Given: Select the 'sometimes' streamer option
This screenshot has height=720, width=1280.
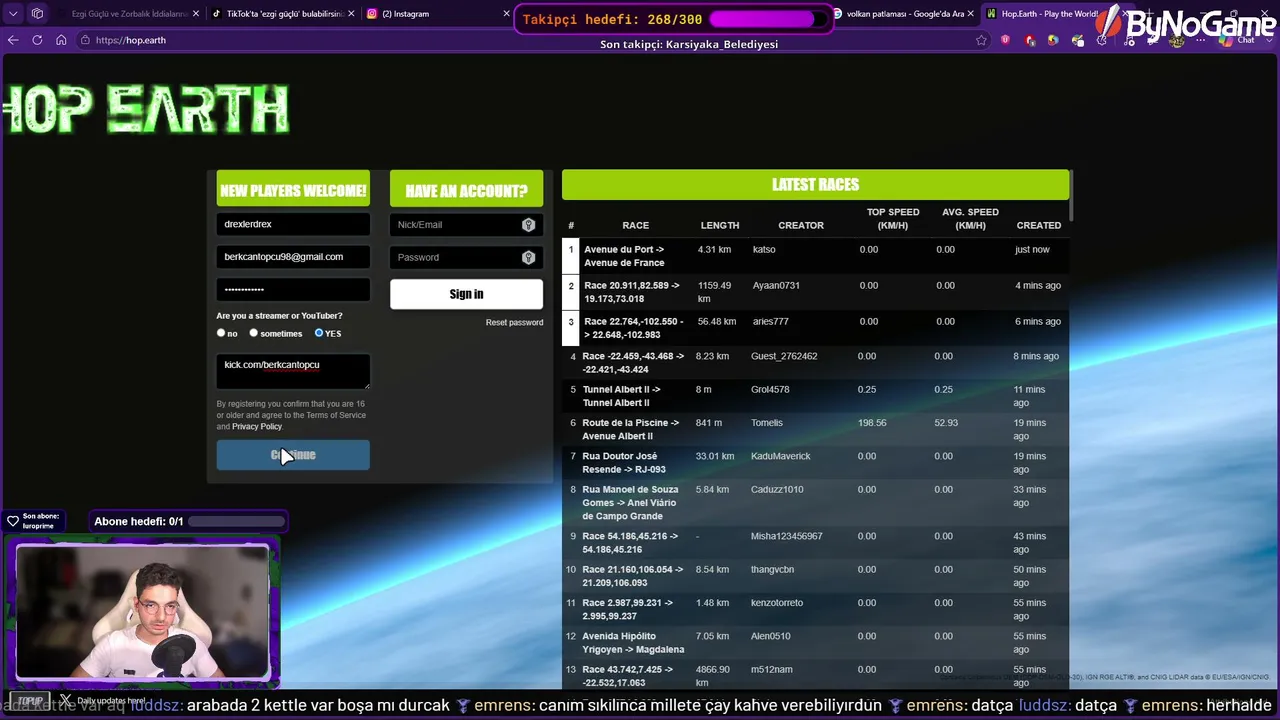Looking at the screenshot, I should (254, 333).
